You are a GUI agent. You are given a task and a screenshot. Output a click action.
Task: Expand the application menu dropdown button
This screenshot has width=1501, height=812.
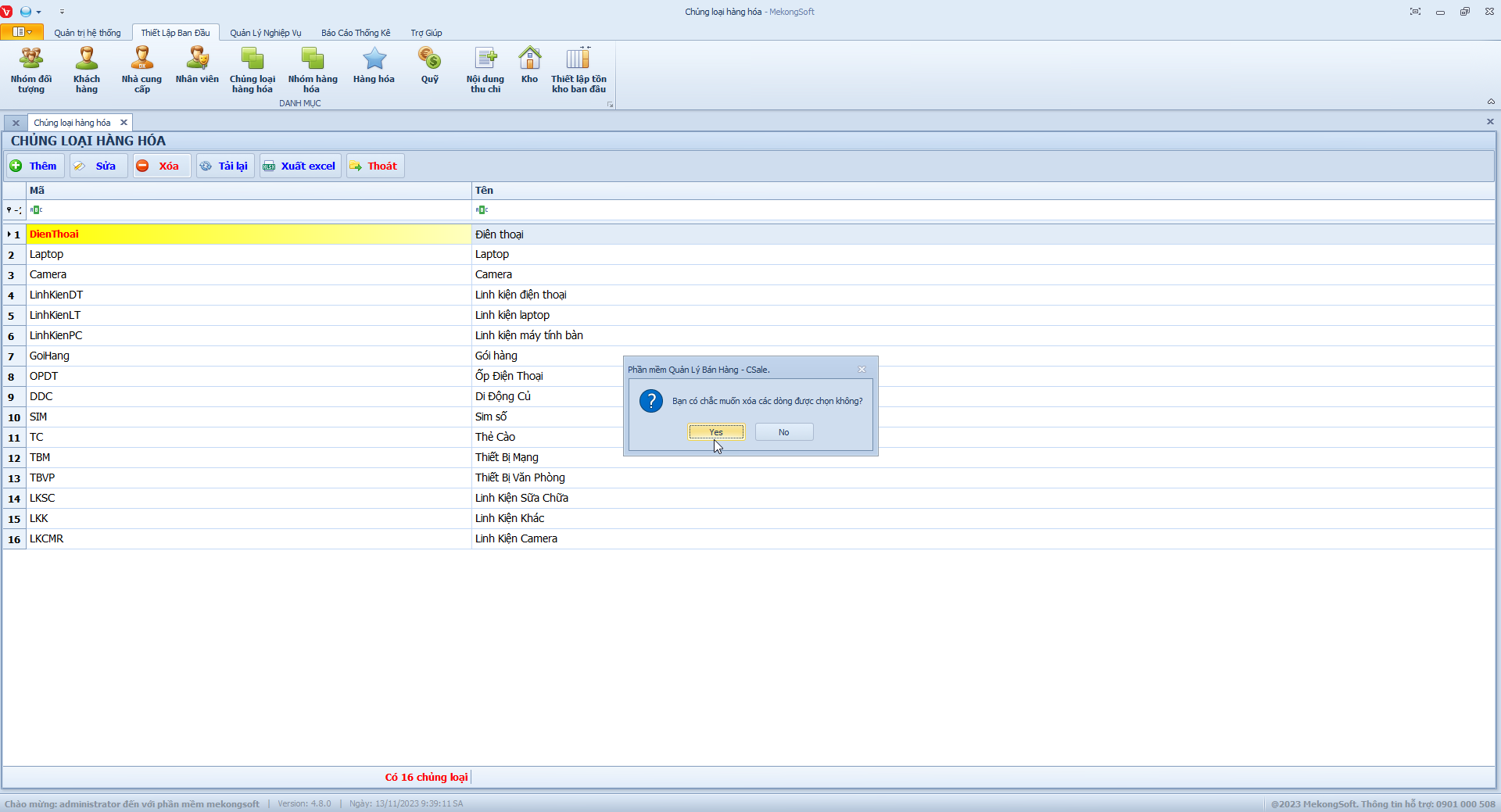click(22, 32)
